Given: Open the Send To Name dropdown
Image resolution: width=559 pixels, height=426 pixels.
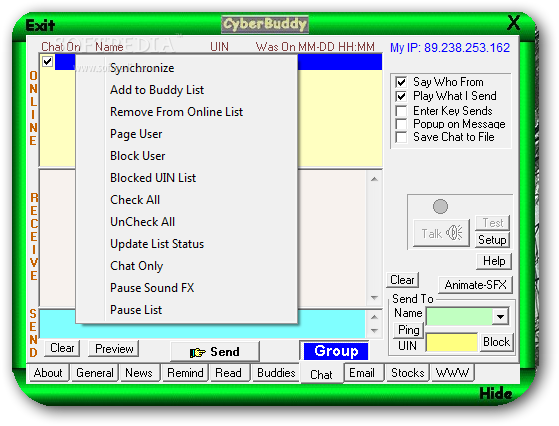Looking at the screenshot, I should click(x=501, y=317).
